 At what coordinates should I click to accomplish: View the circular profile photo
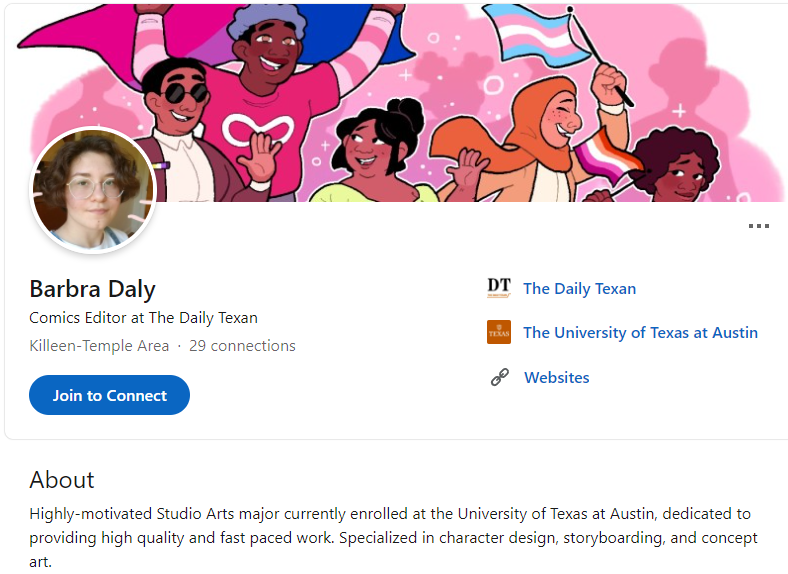(x=93, y=189)
